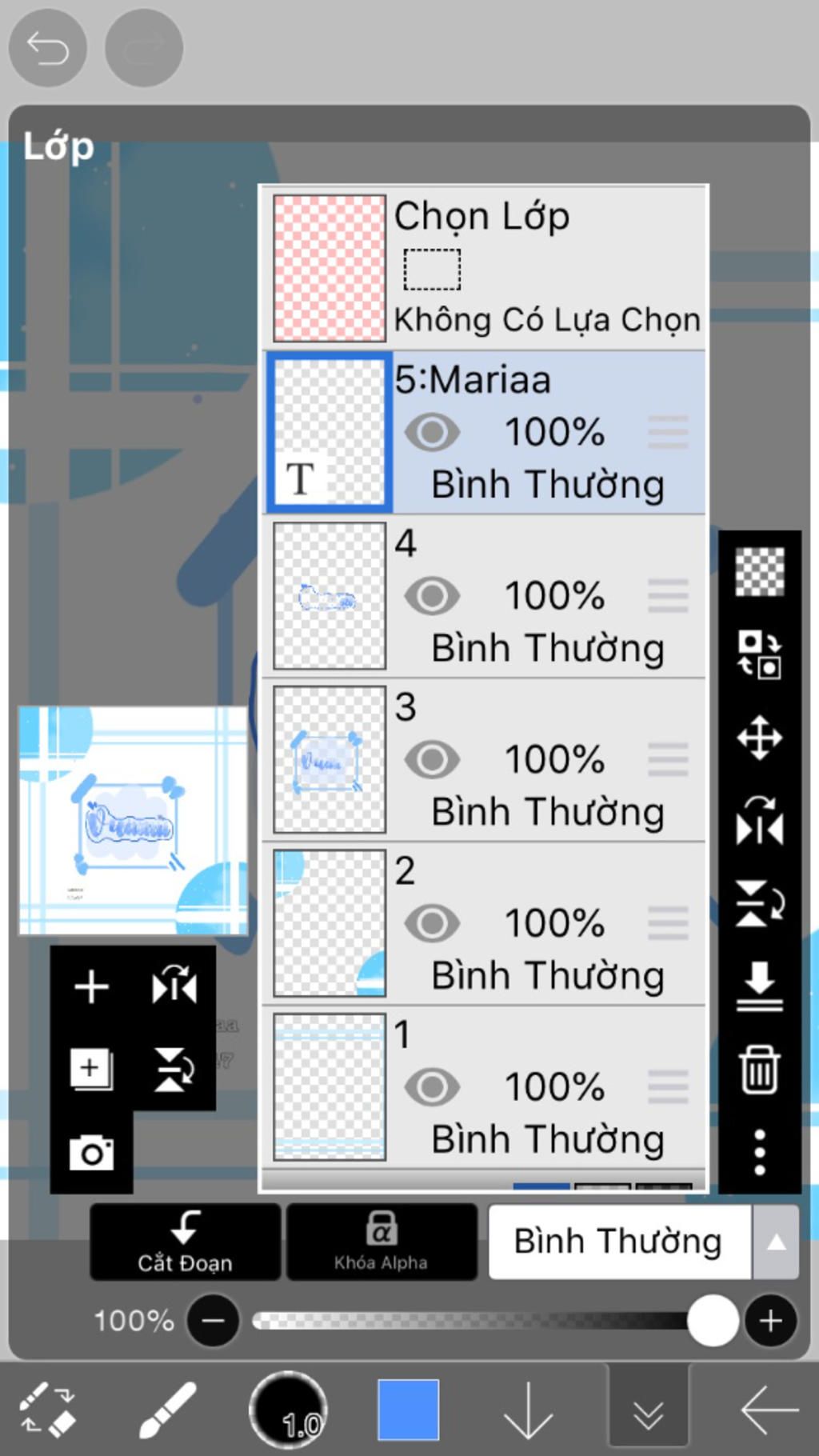Viewport: 819px width, 1456px height.
Task: Expand the Bình Thường blend mode dropdown
Action: [x=775, y=1242]
